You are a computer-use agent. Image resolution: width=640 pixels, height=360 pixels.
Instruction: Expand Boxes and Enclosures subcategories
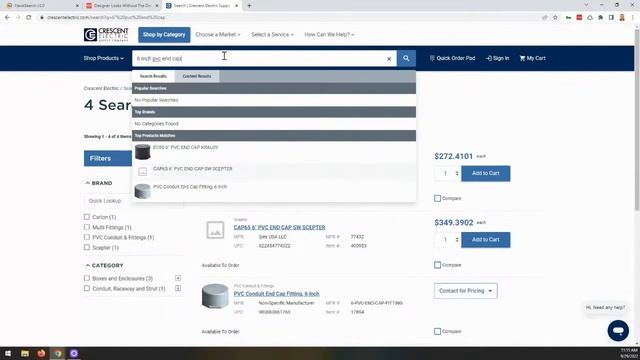click(178, 278)
